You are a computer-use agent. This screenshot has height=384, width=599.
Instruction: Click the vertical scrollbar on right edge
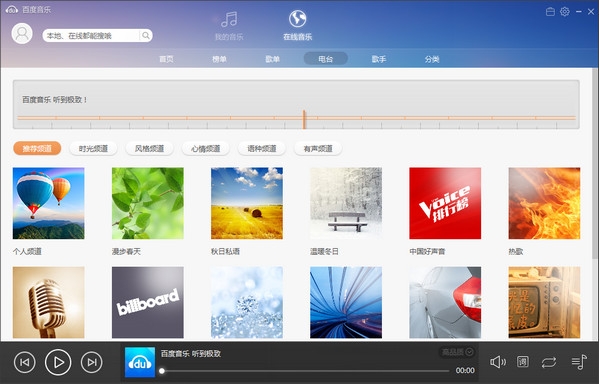tap(595, 164)
